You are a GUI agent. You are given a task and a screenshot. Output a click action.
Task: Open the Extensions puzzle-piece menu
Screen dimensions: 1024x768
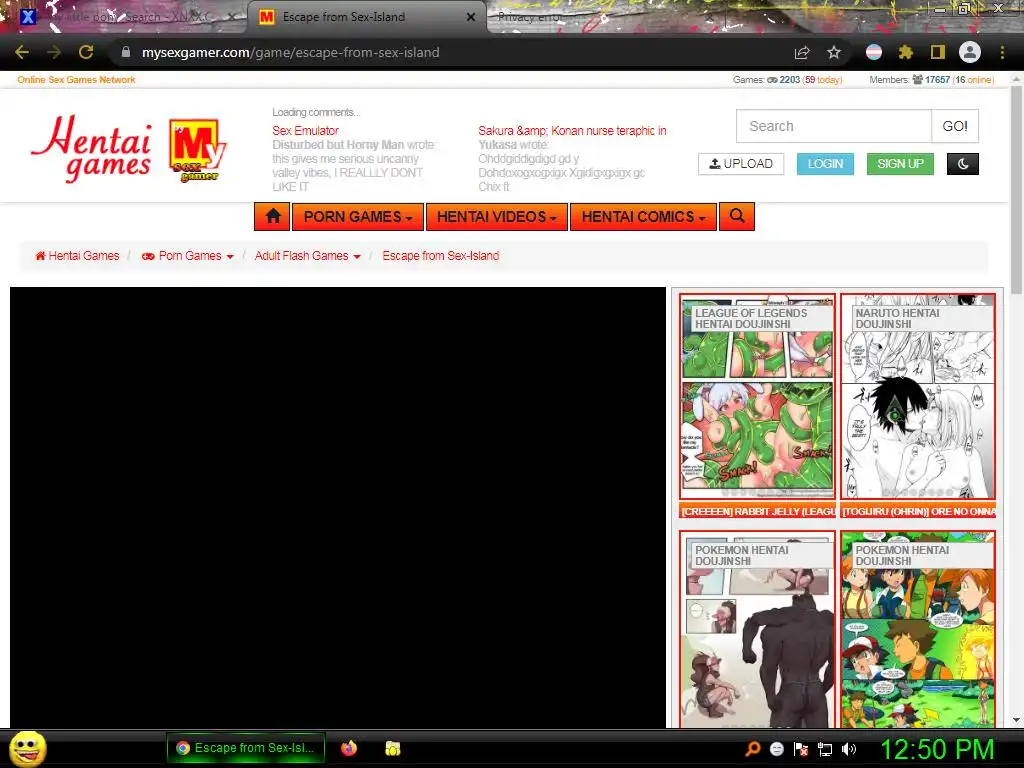pos(905,52)
